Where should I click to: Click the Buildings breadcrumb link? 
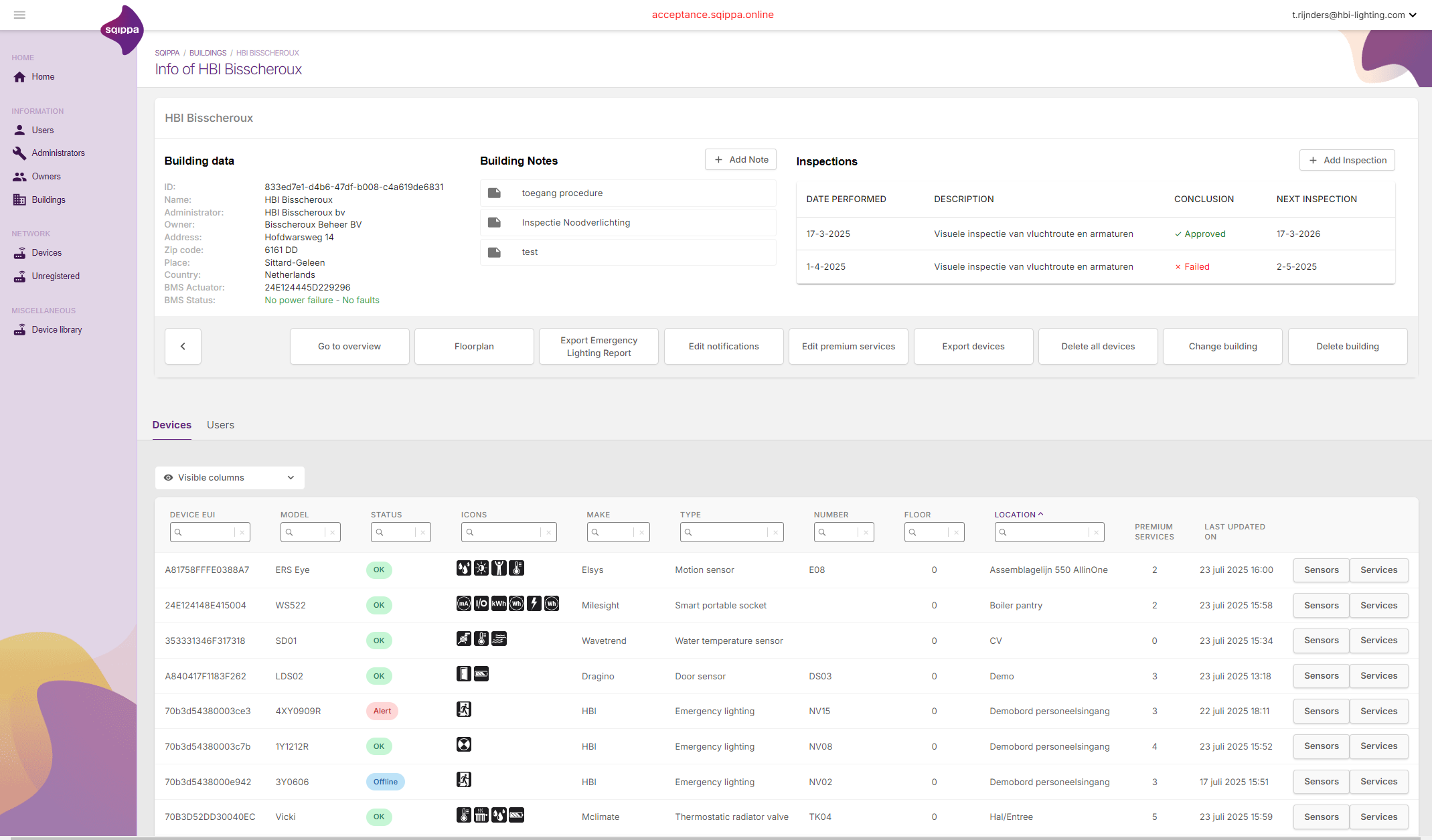point(208,53)
